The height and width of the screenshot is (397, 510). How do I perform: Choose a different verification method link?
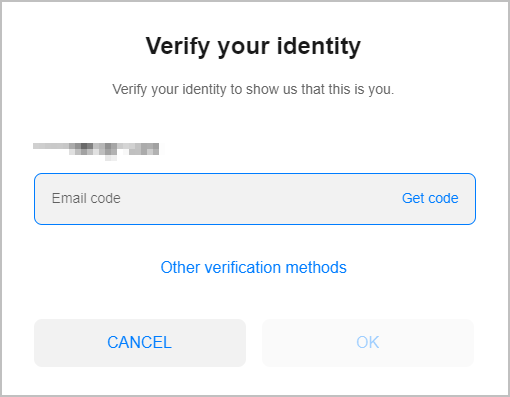(x=254, y=267)
